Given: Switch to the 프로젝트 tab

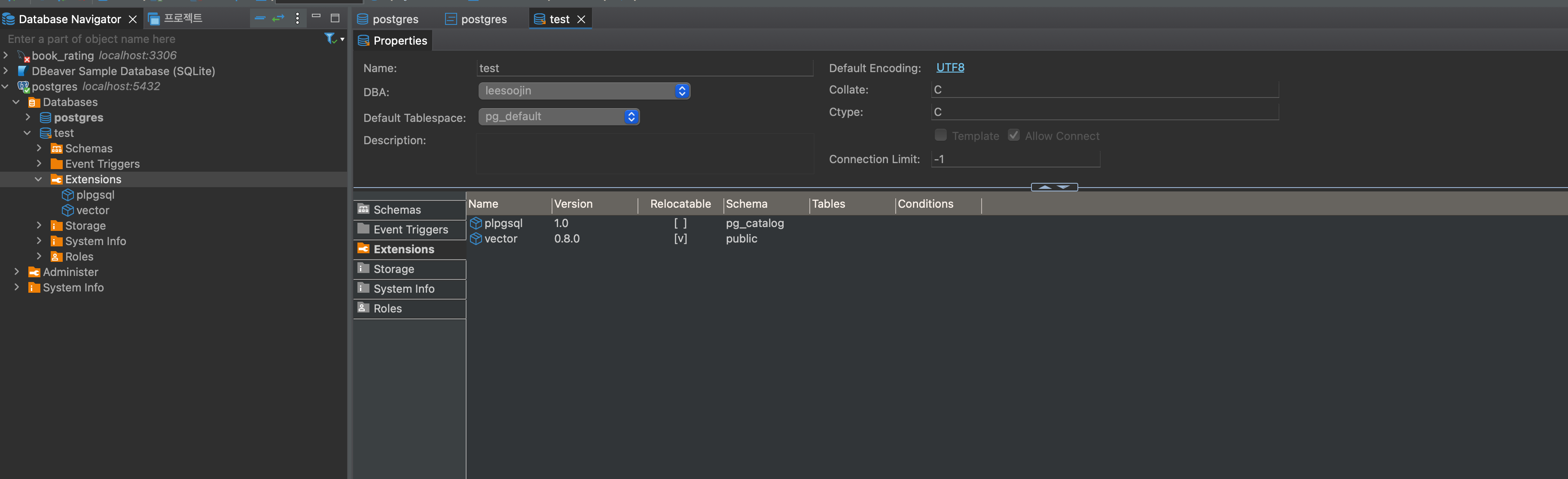Looking at the screenshot, I should tap(176, 19).
